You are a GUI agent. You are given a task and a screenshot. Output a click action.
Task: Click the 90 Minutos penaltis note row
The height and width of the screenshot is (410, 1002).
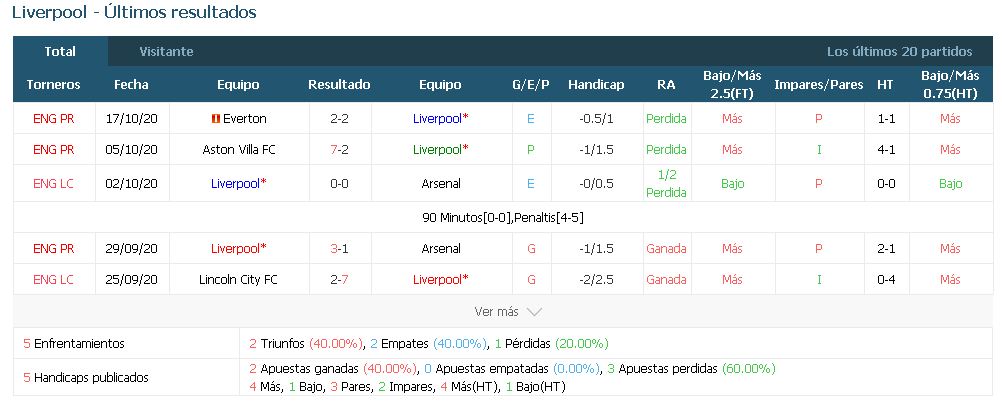[x=503, y=218]
